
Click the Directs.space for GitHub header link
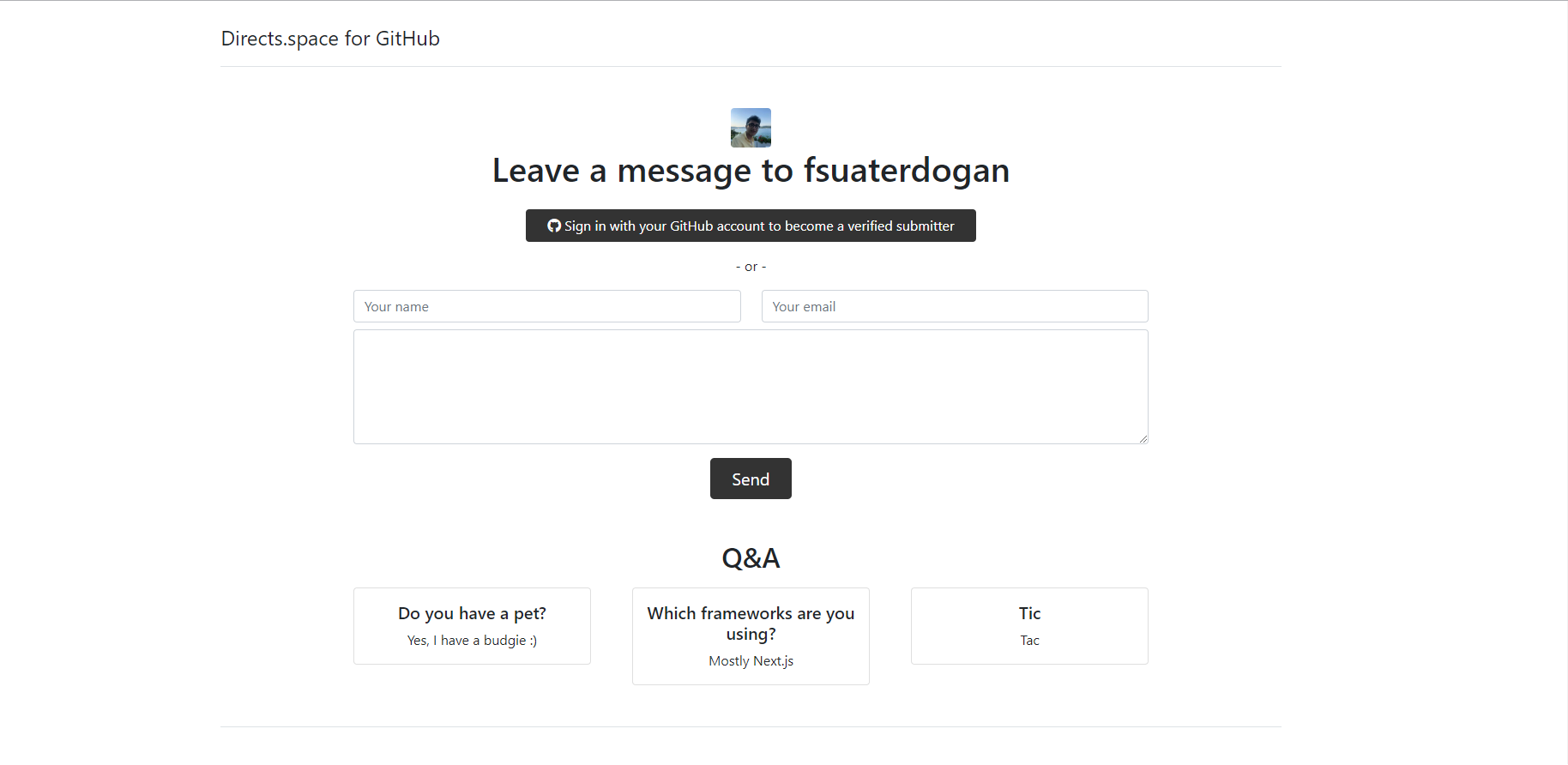click(x=330, y=39)
